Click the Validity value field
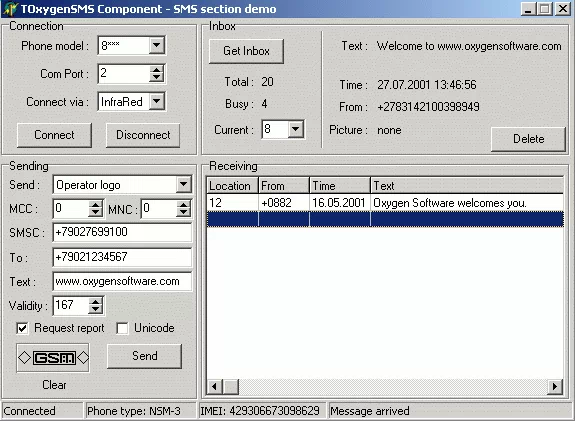 pos(71,305)
